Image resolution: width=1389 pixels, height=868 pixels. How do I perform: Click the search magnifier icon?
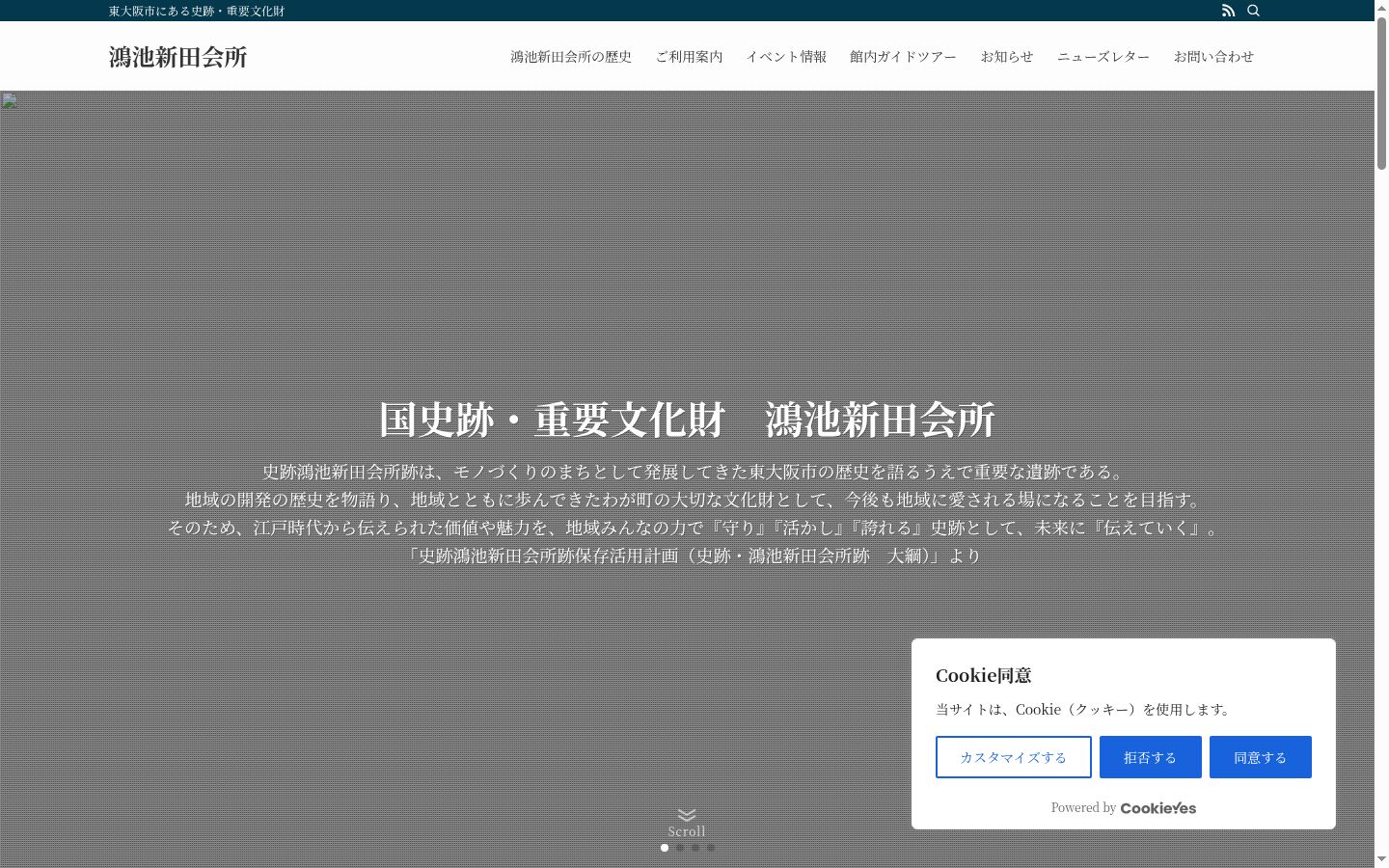coord(1254,11)
